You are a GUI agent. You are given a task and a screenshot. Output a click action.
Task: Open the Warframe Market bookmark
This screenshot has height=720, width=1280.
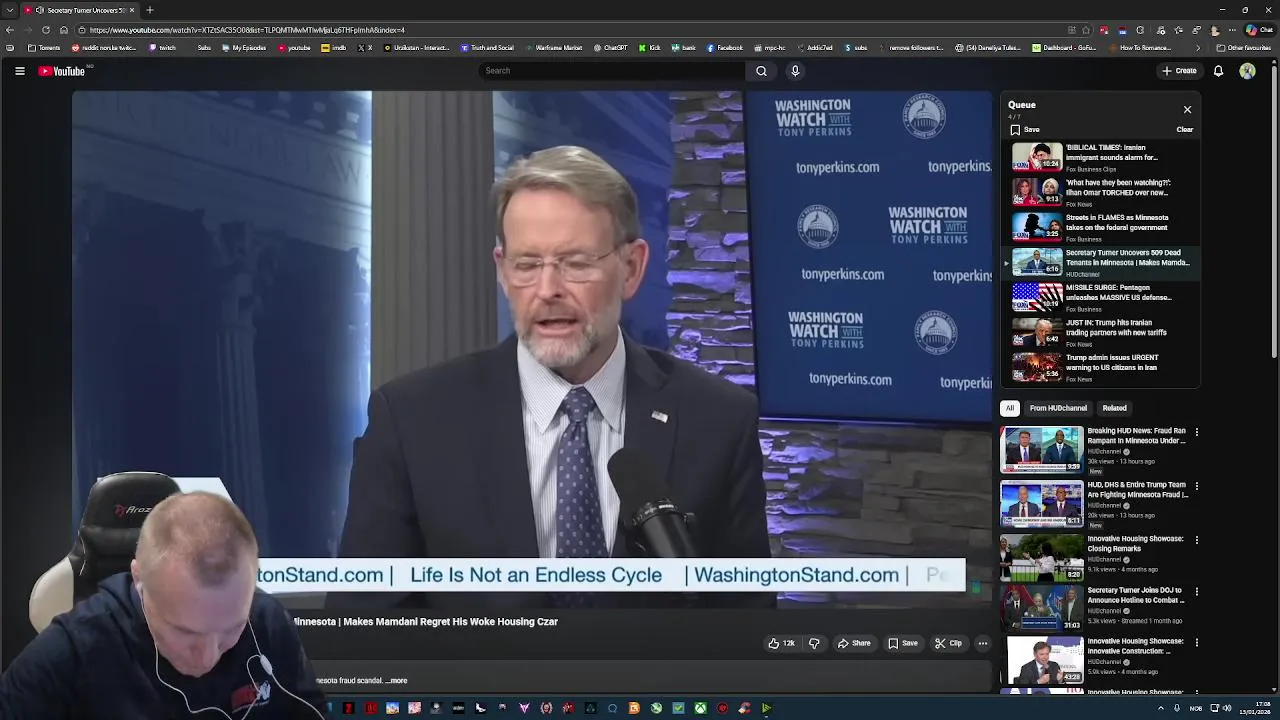(x=553, y=48)
